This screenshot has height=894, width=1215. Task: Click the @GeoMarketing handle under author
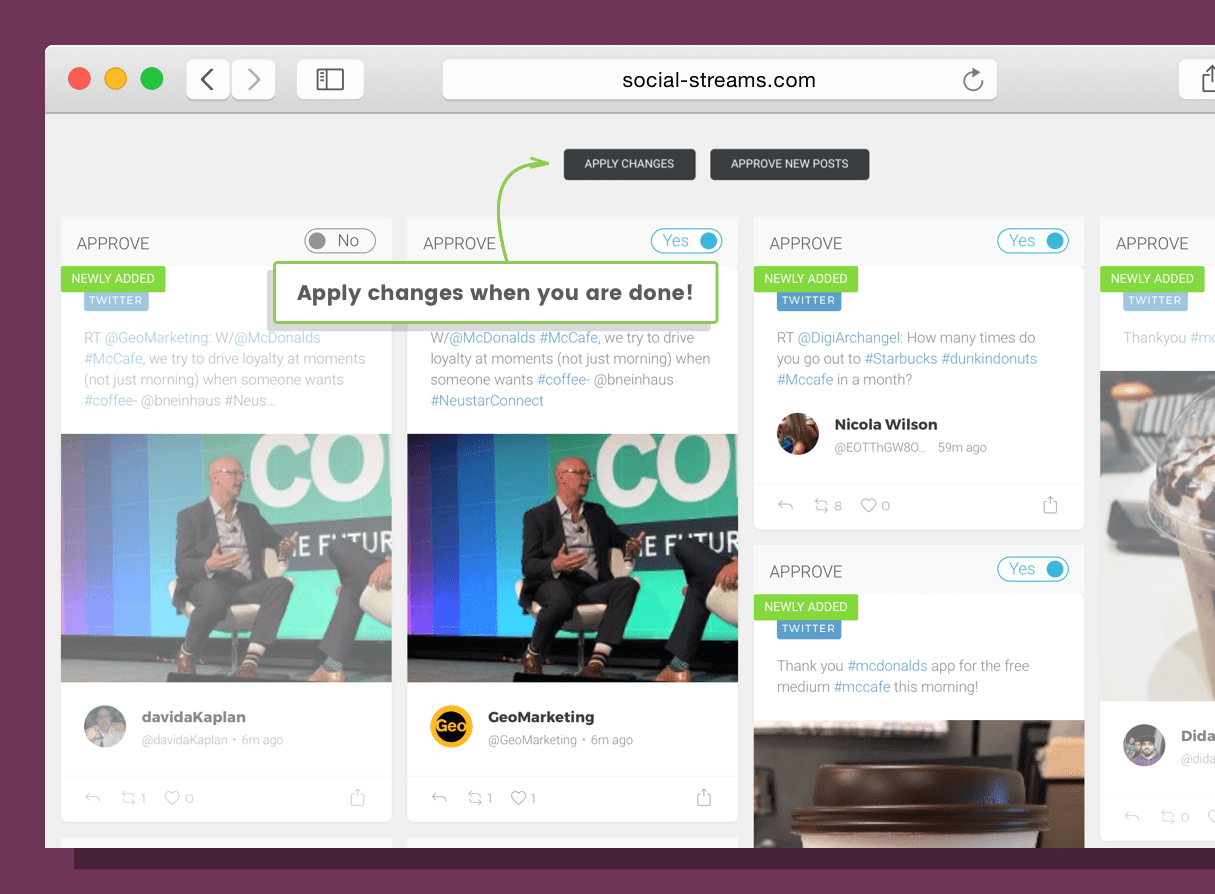click(532, 740)
